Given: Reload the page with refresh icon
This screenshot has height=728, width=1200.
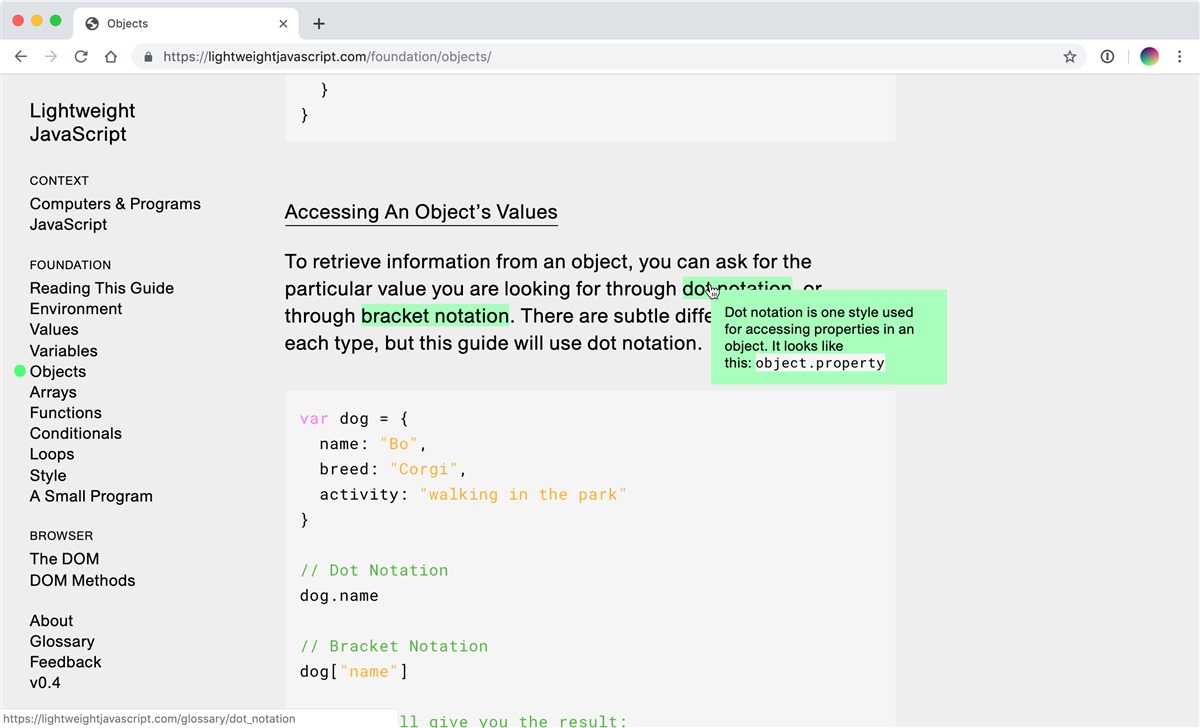Looking at the screenshot, I should tap(81, 57).
